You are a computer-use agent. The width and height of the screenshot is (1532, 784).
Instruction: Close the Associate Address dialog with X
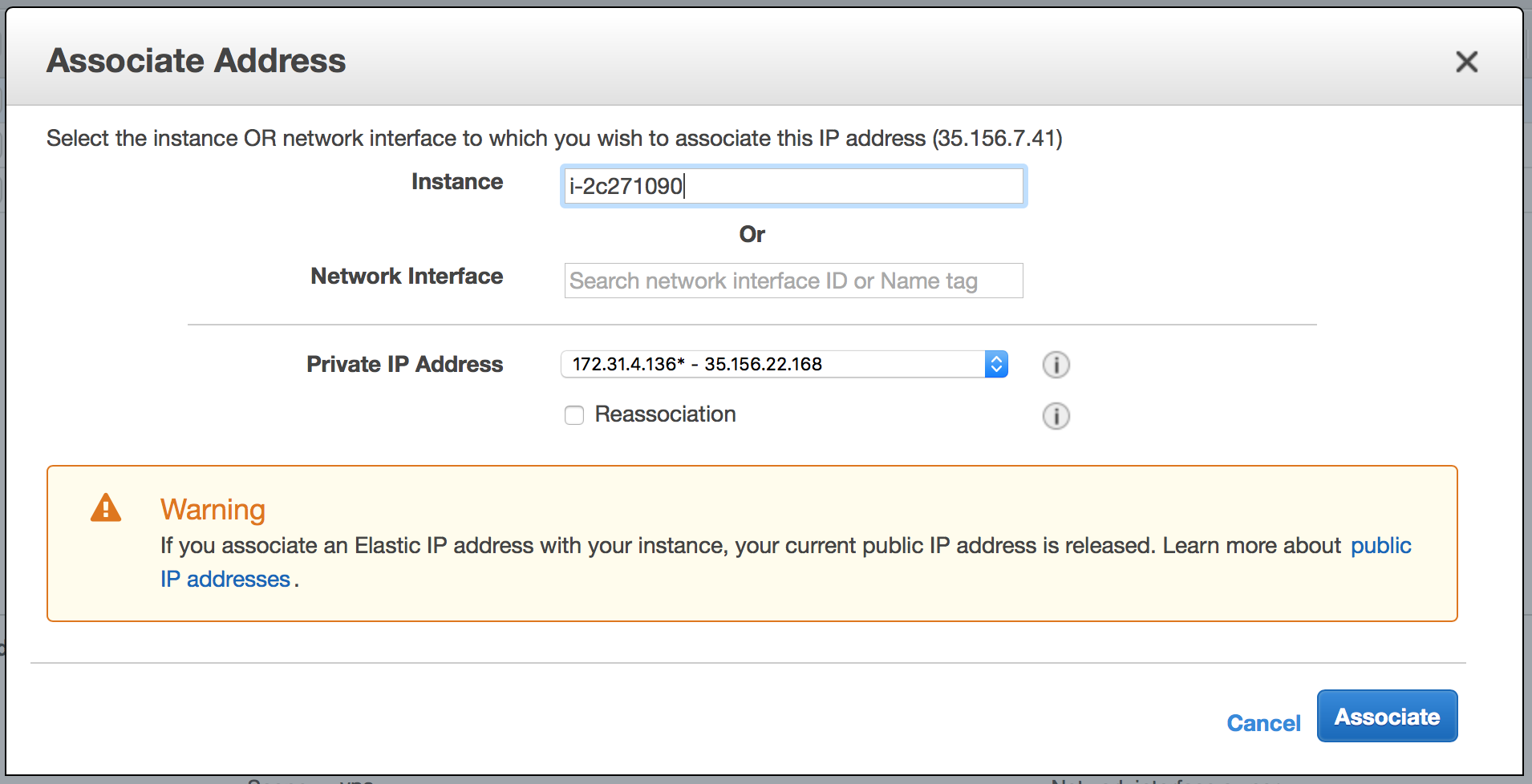[1466, 62]
